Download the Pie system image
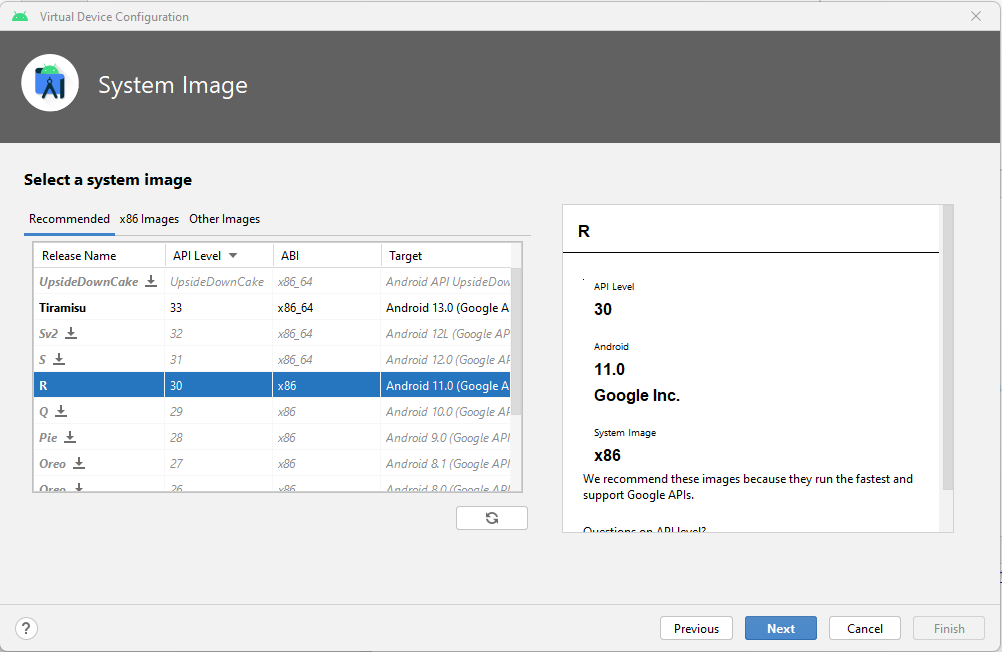1002x652 pixels. tap(70, 437)
